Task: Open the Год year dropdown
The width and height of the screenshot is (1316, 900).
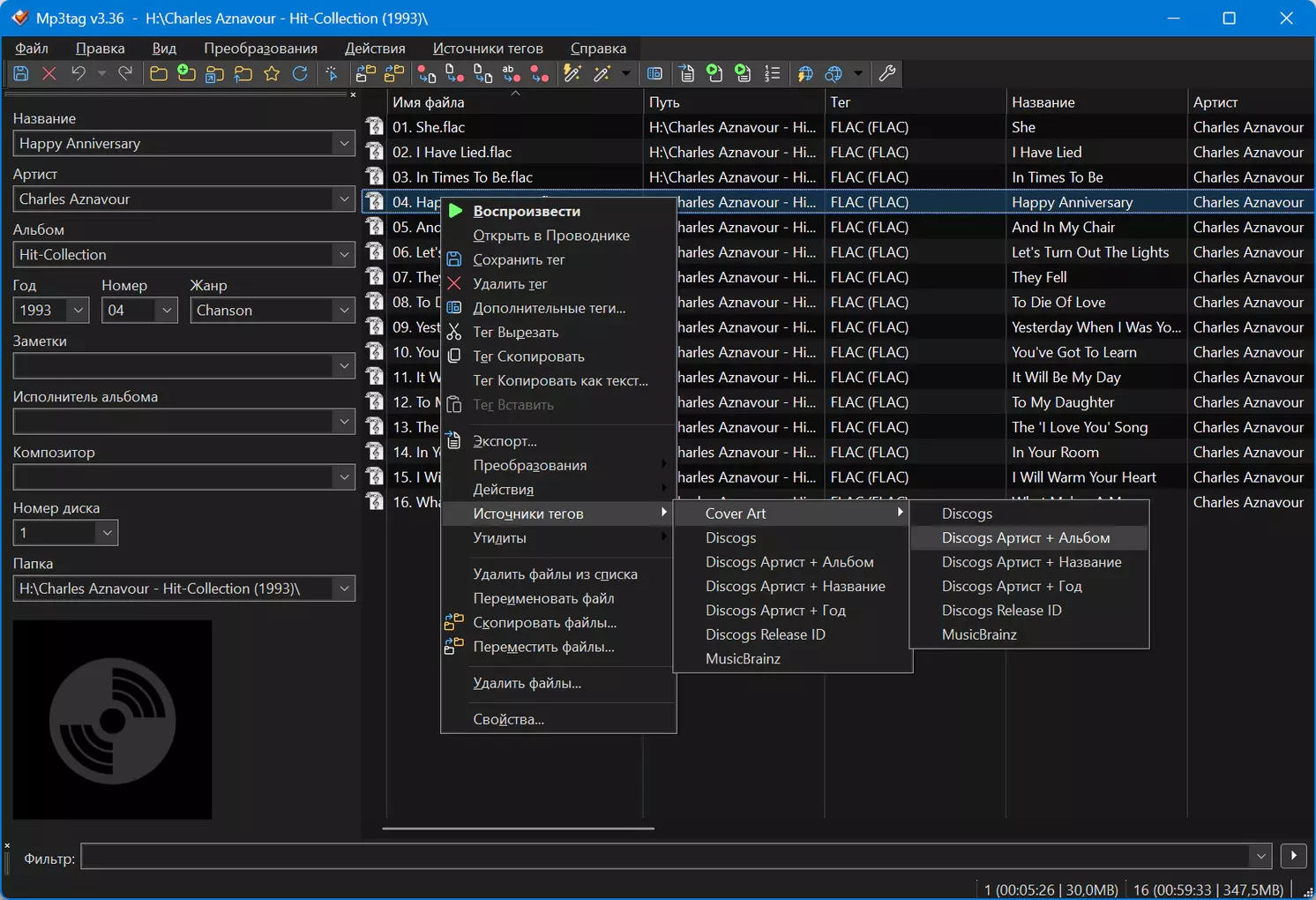Action: click(79, 311)
